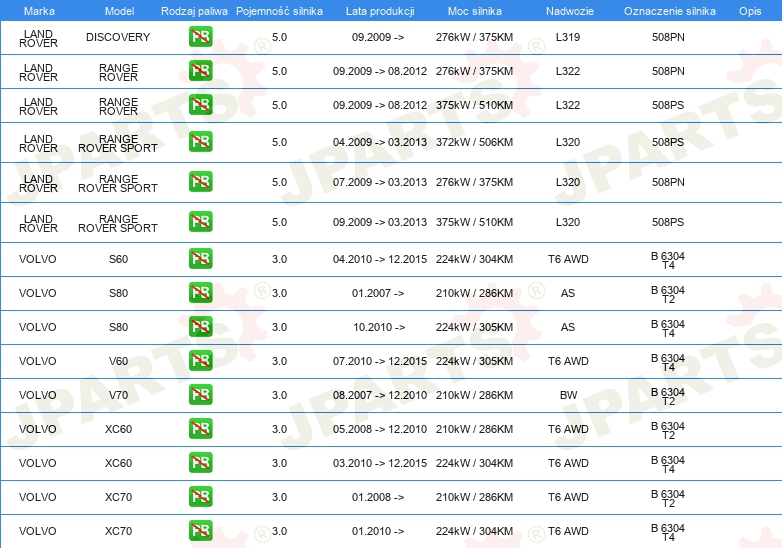
Task: Select the BW body code cell
Action: (x=569, y=395)
